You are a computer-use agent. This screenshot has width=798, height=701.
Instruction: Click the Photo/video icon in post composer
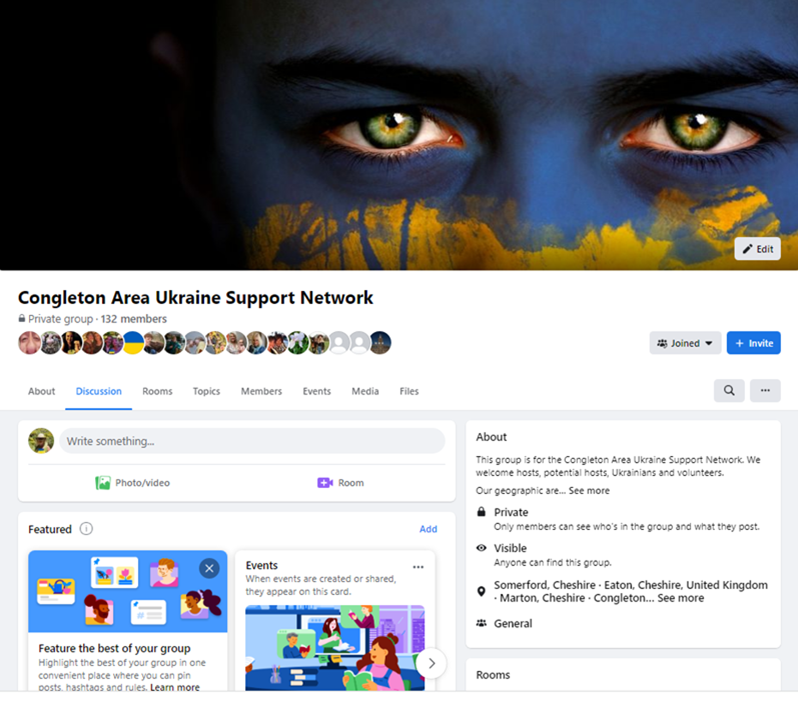click(103, 483)
